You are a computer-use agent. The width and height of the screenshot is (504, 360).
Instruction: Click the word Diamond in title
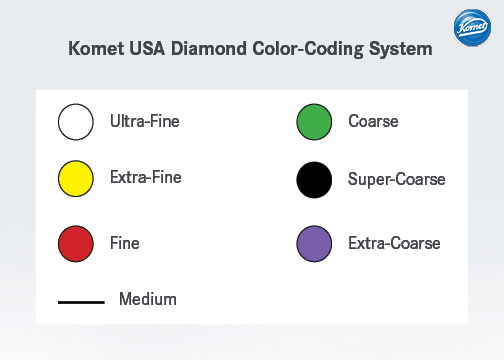(x=209, y=48)
